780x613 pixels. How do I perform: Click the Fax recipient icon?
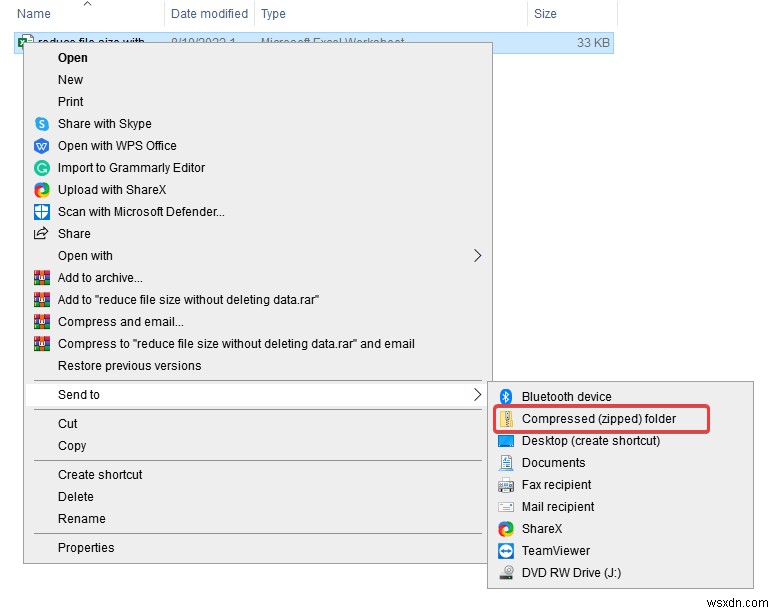pos(506,485)
